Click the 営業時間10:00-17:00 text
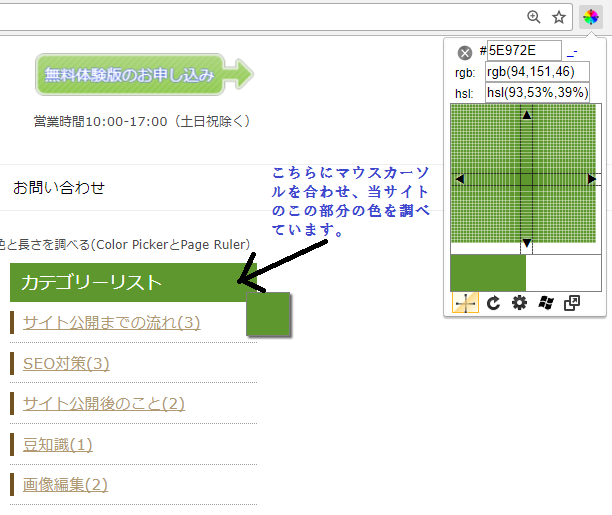612x515 pixels. coord(142,121)
